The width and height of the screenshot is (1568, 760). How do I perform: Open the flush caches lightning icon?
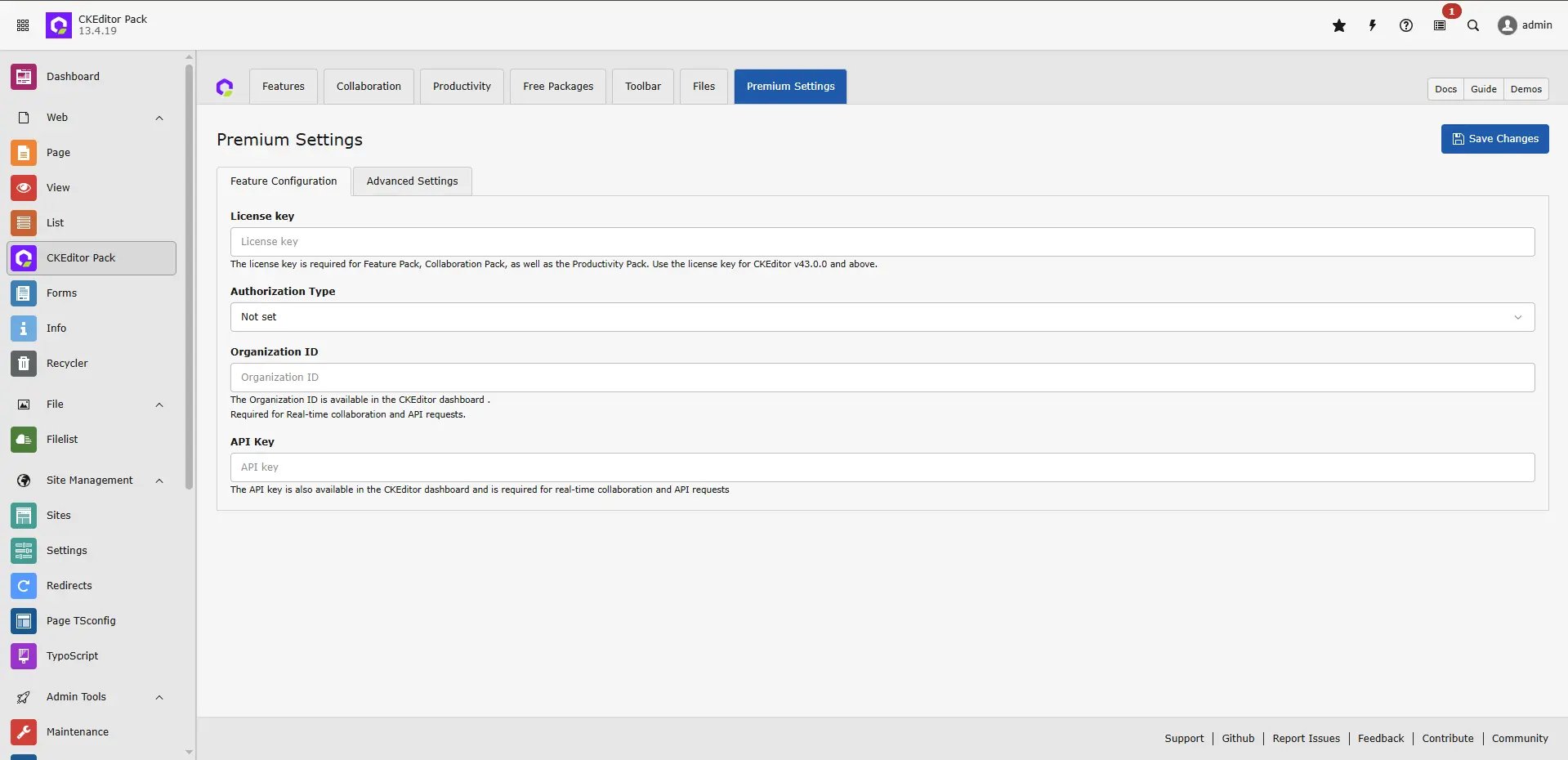pyautogui.click(x=1373, y=25)
